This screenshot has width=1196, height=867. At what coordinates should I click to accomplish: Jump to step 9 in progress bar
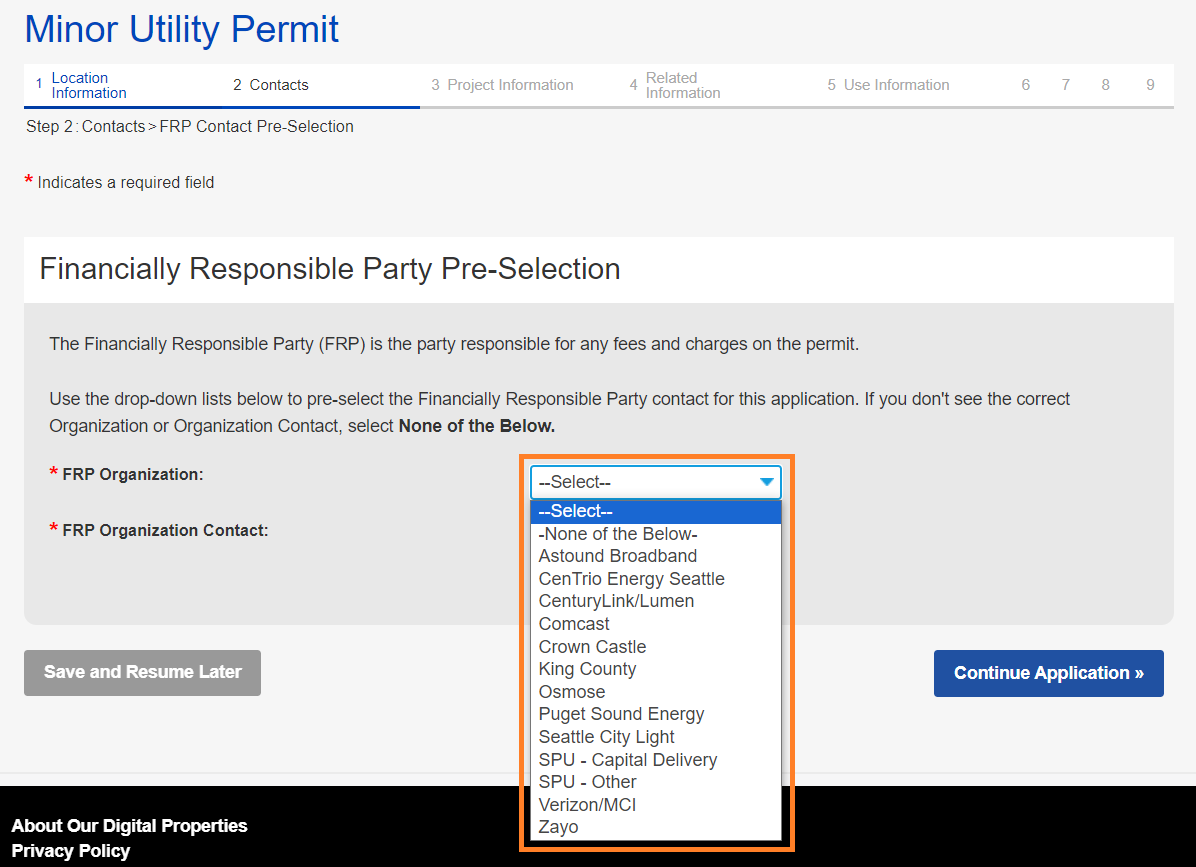tap(1150, 85)
